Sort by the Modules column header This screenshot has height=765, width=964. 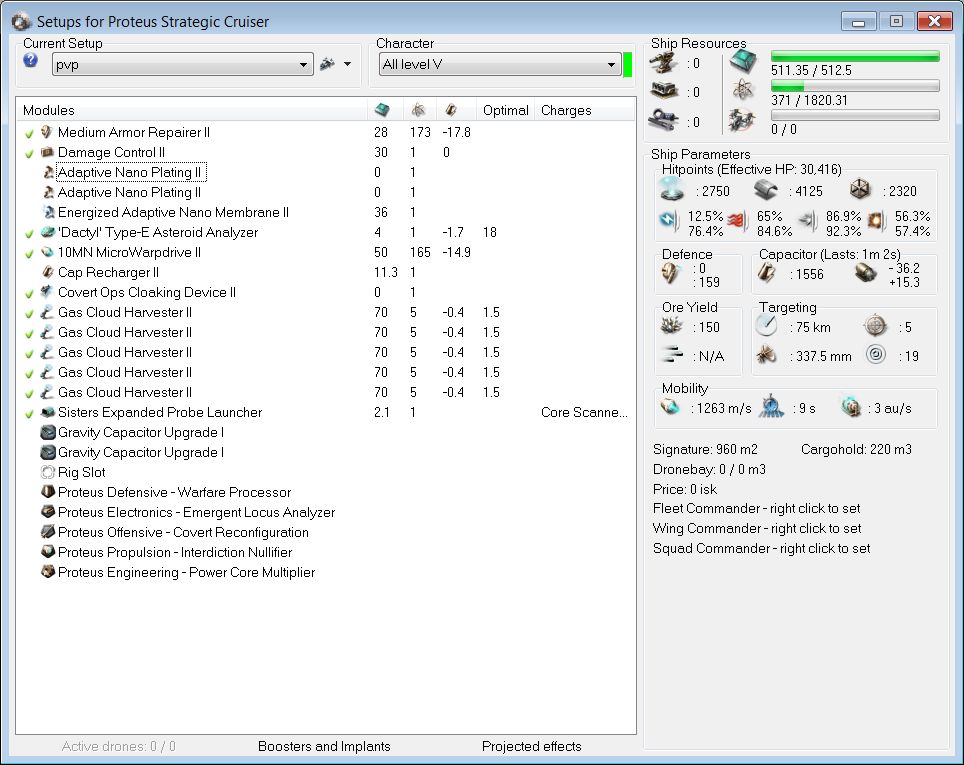point(192,110)
